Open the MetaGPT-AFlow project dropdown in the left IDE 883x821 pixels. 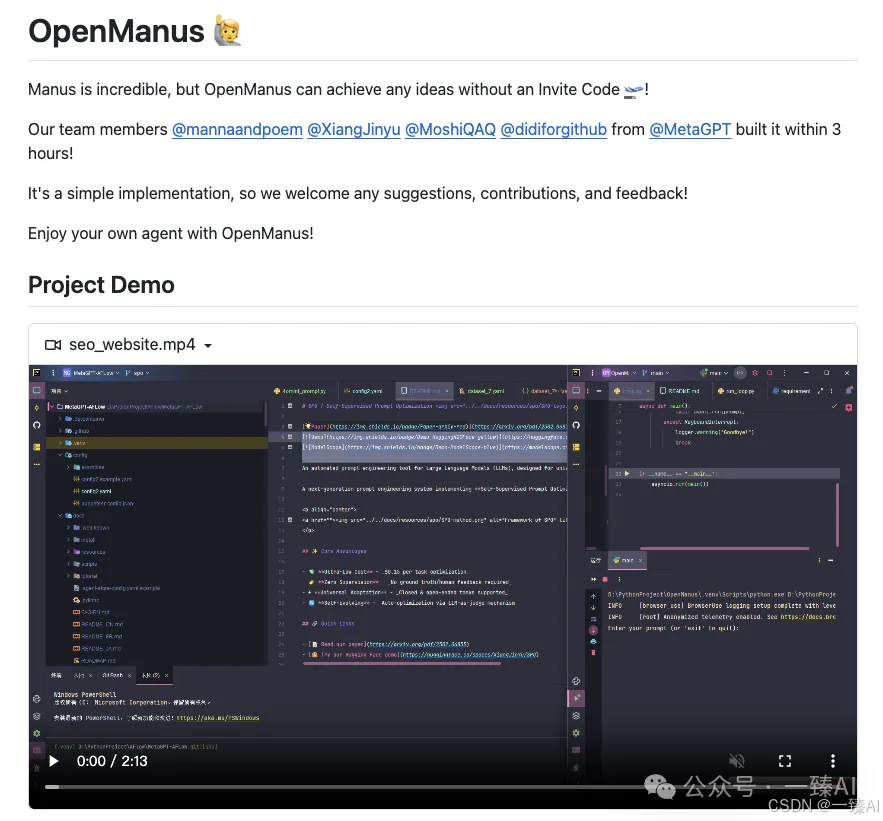click(x=90, y=373)
